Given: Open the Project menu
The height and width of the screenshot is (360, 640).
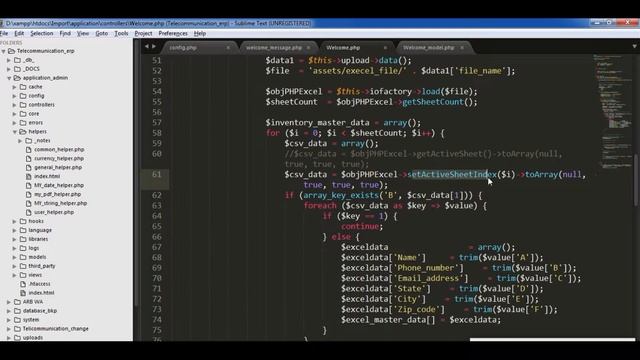Looking at the screenshot, I should click(x=143, y=33).
